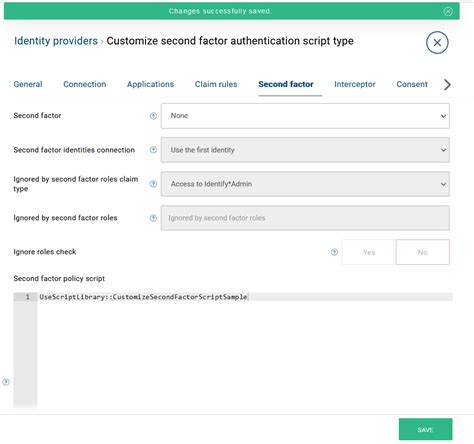Go back via Identity providers breadcrumb link
Screen dimensions: 474x444
(56, 41)
